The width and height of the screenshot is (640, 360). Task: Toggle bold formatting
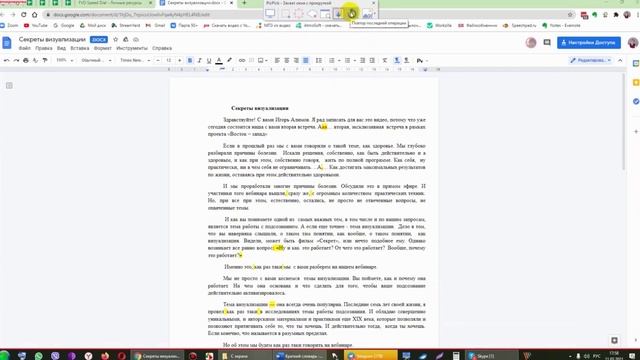190,60
